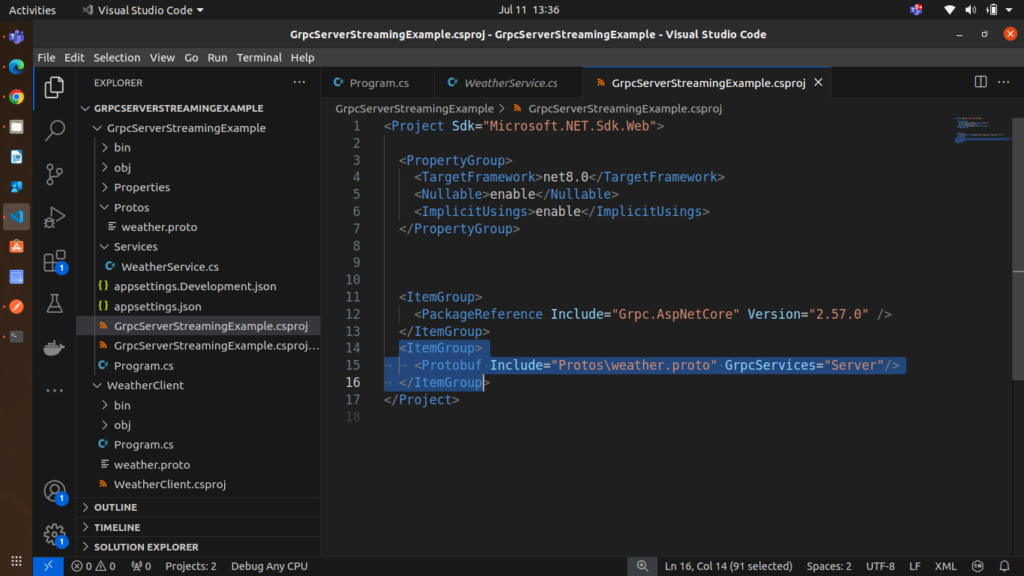This screenshot has height=576, width=1024.
Task: Open Run and Debug view
Action: (55, 217)
